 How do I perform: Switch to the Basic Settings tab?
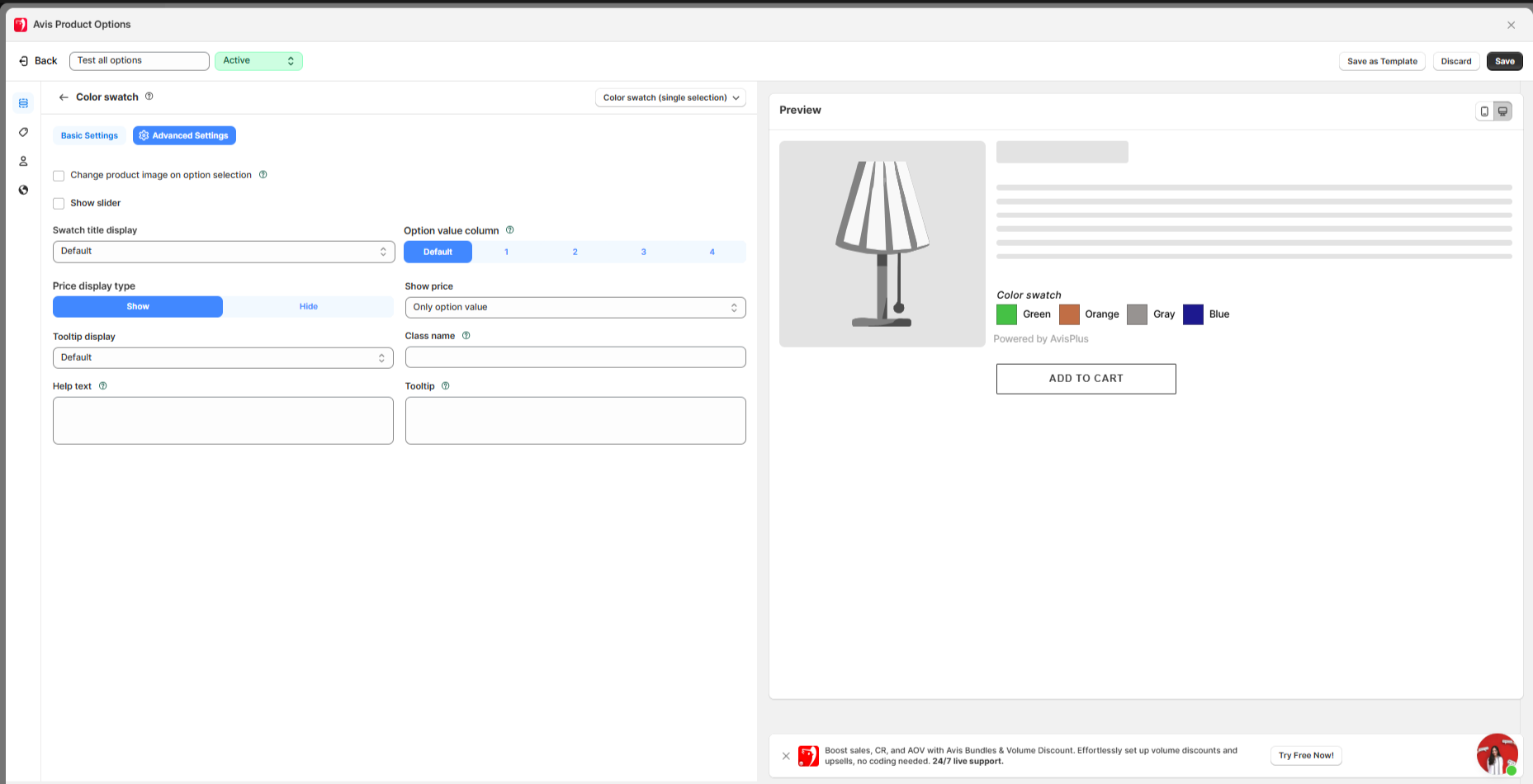[89, 135]
